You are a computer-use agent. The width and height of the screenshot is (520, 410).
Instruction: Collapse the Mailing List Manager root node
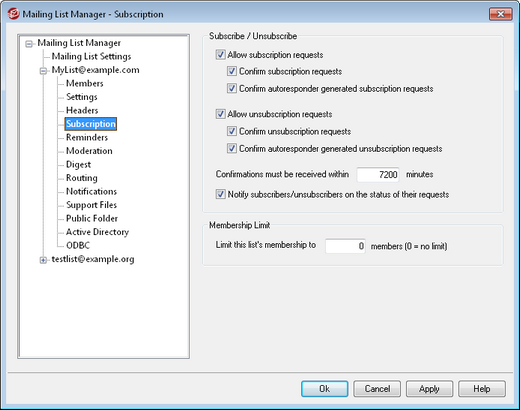click(29, 44)
